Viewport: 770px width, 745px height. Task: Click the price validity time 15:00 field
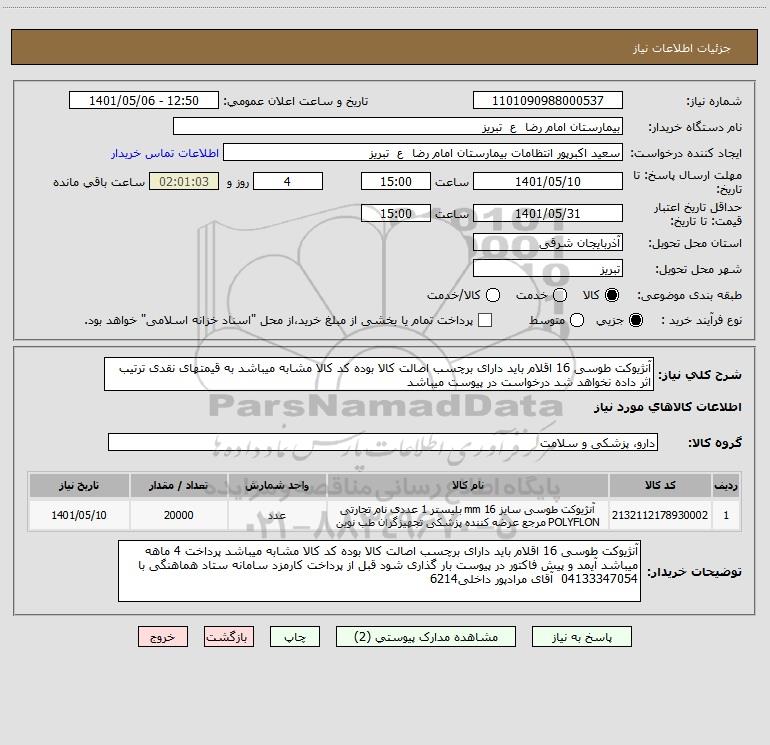point(396,213)
